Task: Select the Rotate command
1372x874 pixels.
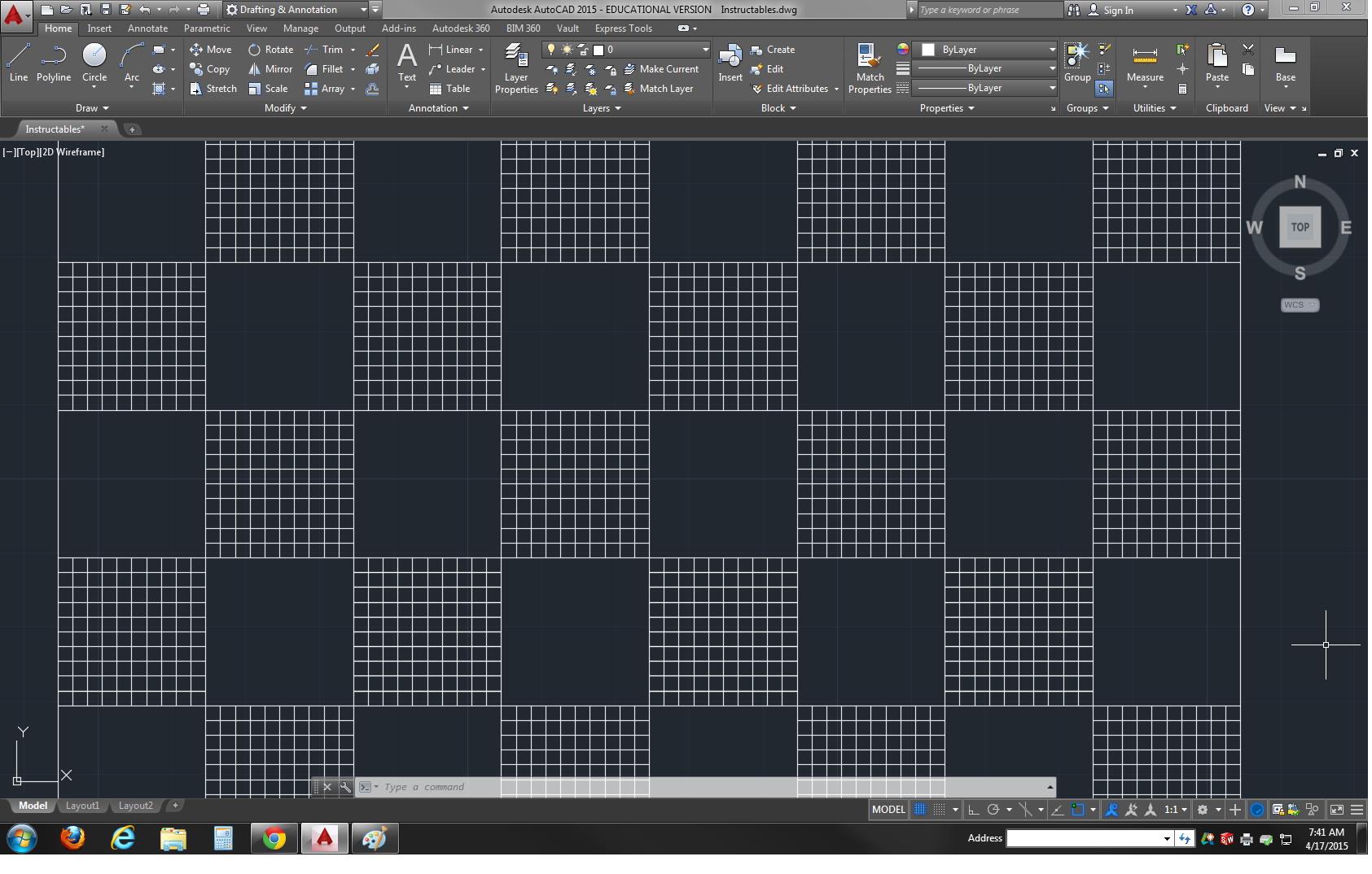Action: point(270,50)
